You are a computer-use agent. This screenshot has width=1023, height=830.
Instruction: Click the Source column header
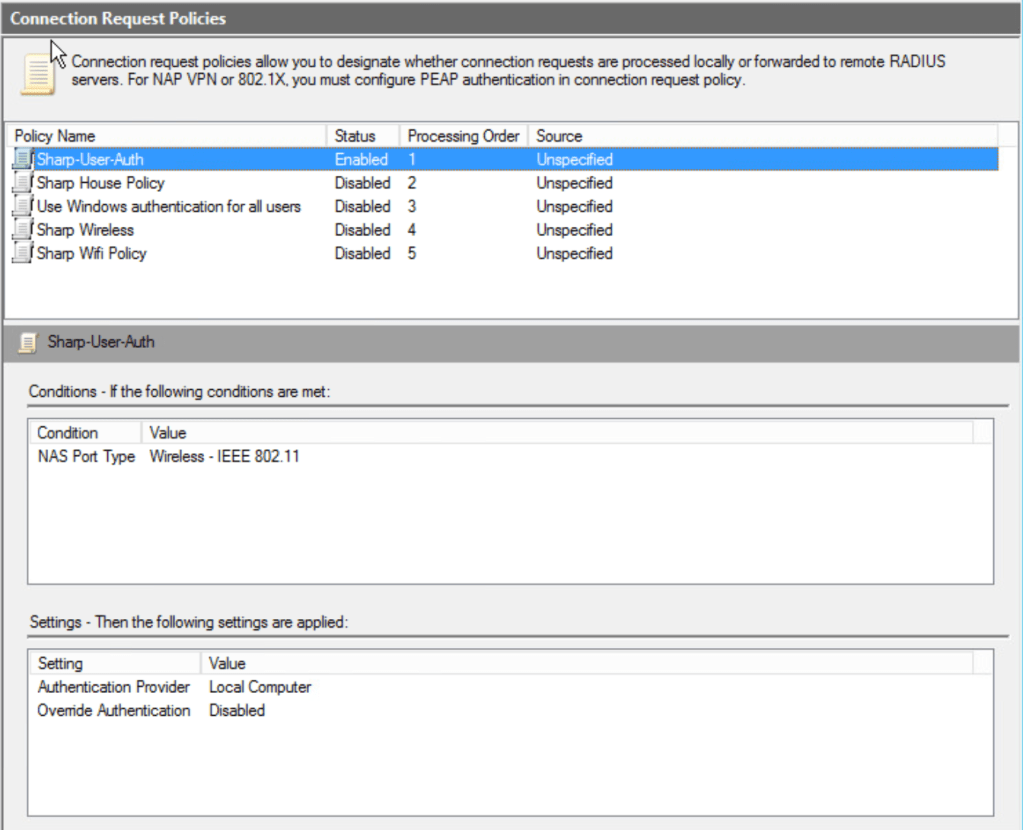click(x=559, y=136)
